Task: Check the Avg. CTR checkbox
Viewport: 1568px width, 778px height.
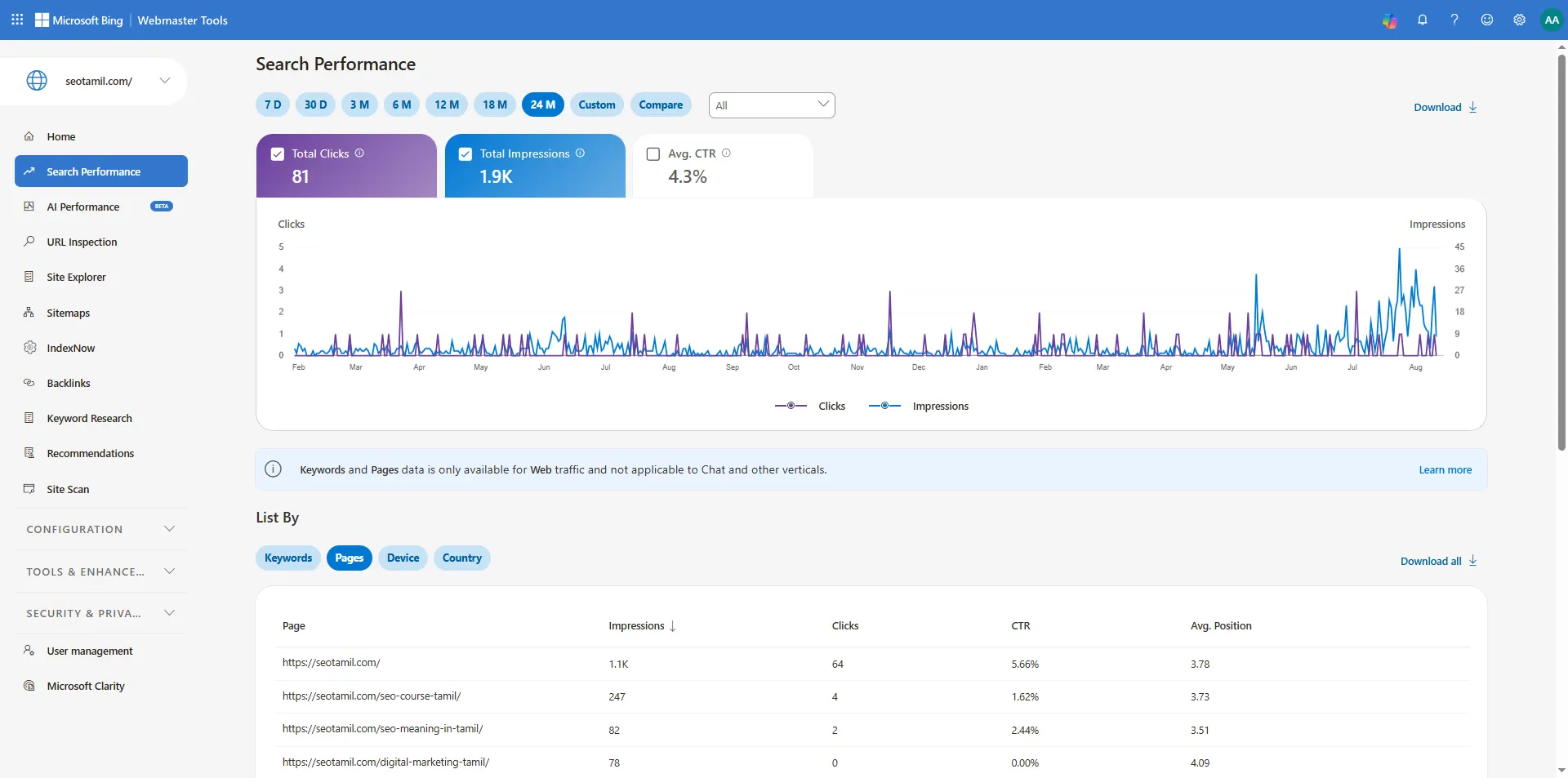Action: click(x=653, y=154)
